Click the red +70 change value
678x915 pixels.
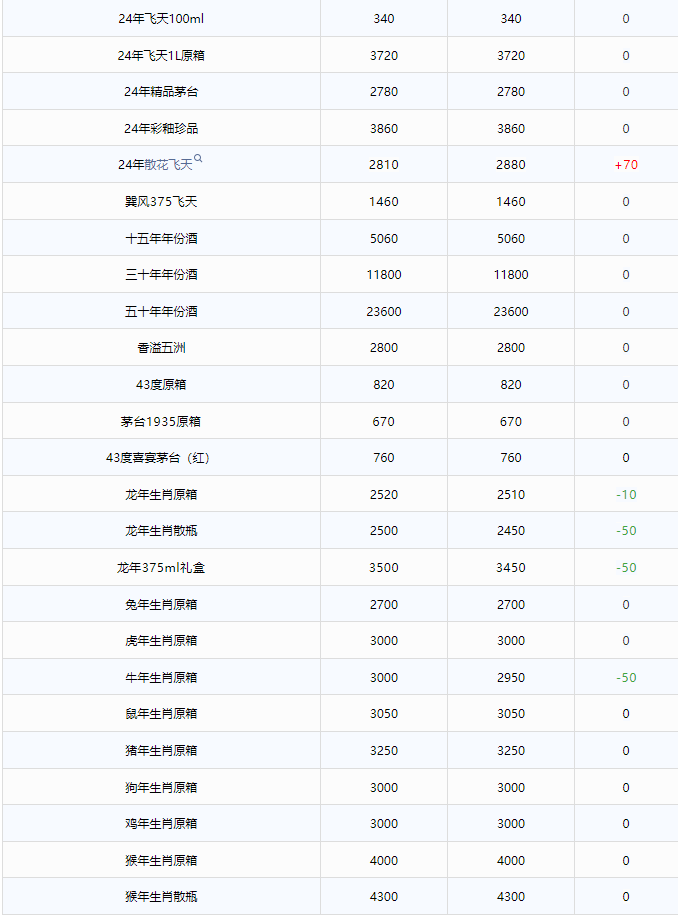click(x=626, y=165)
